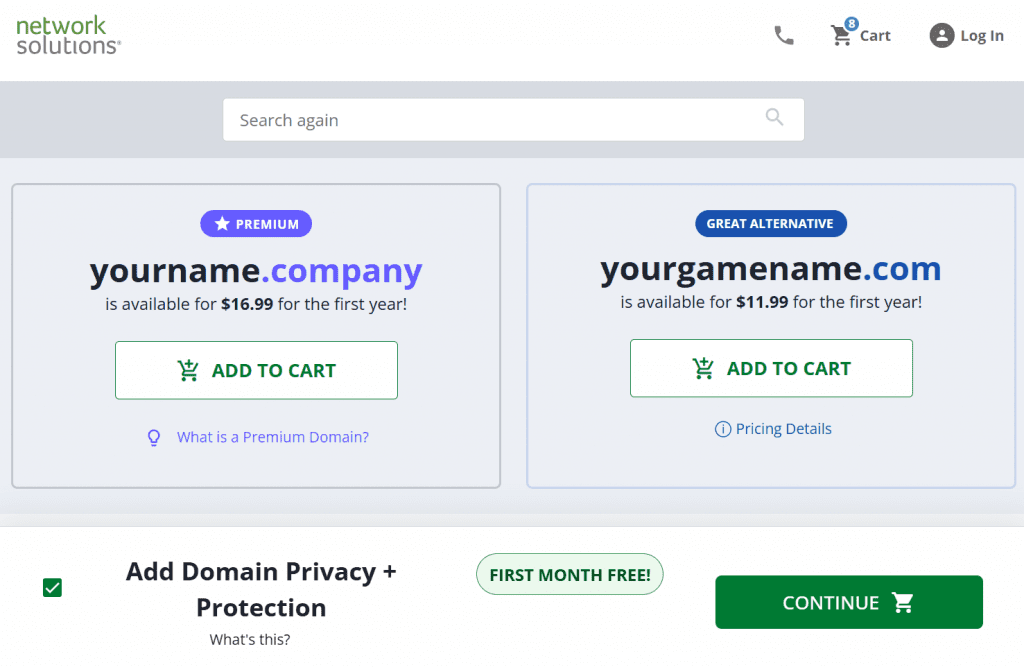Open the What is a Premium Domain link

tap(273, 437)
